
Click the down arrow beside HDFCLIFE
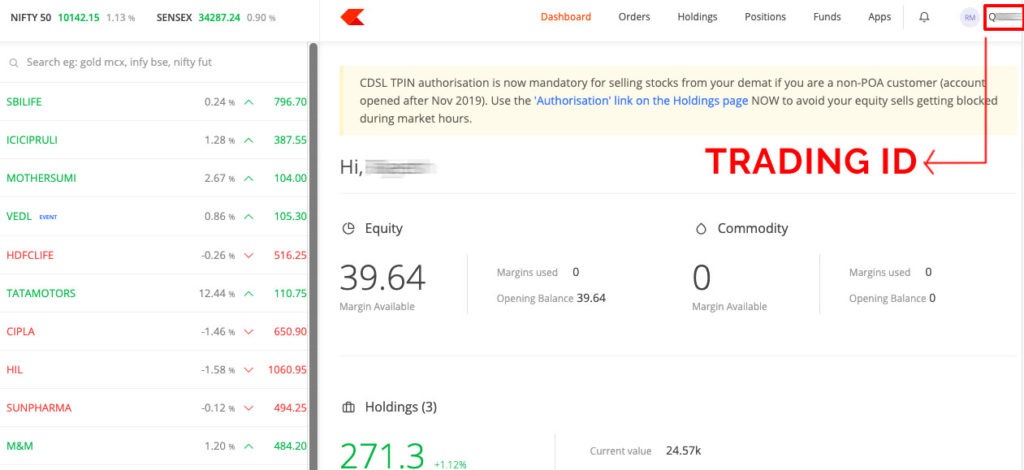click(248, 255)
